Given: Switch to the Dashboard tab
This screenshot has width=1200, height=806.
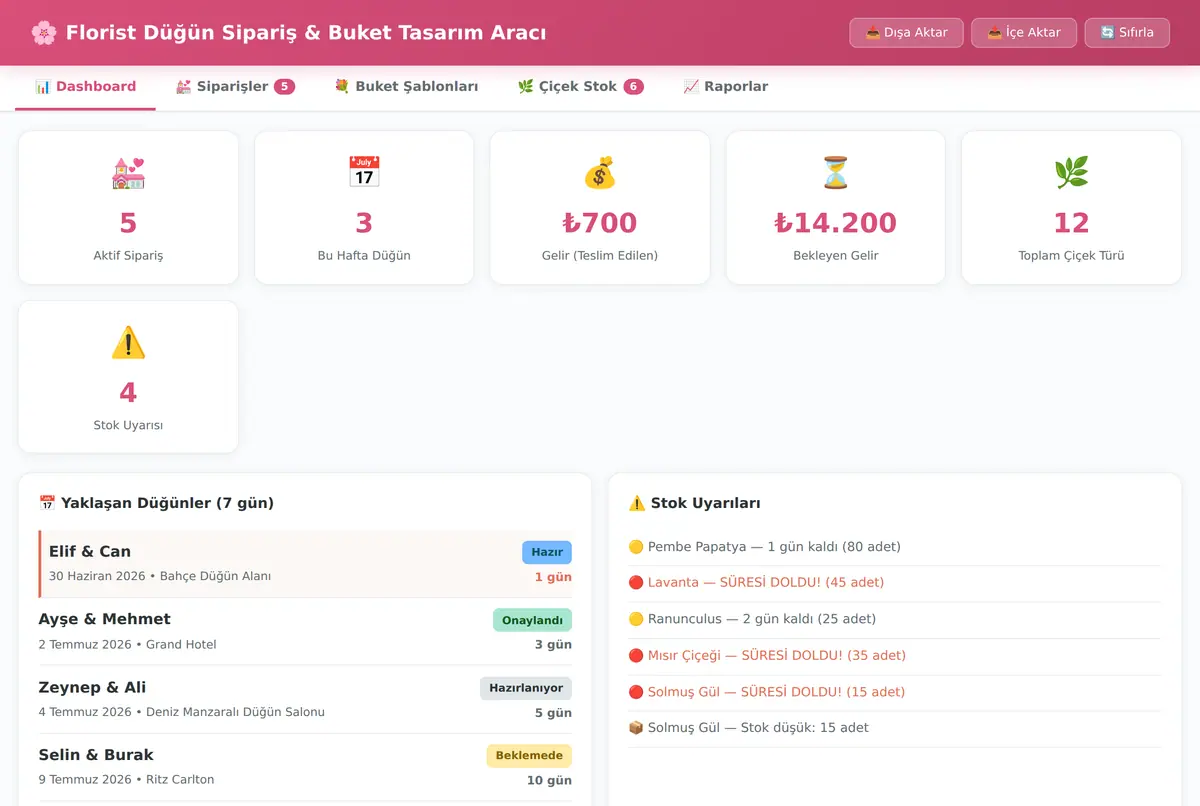Looking at the screenshot, I should [x=85, y=87].
